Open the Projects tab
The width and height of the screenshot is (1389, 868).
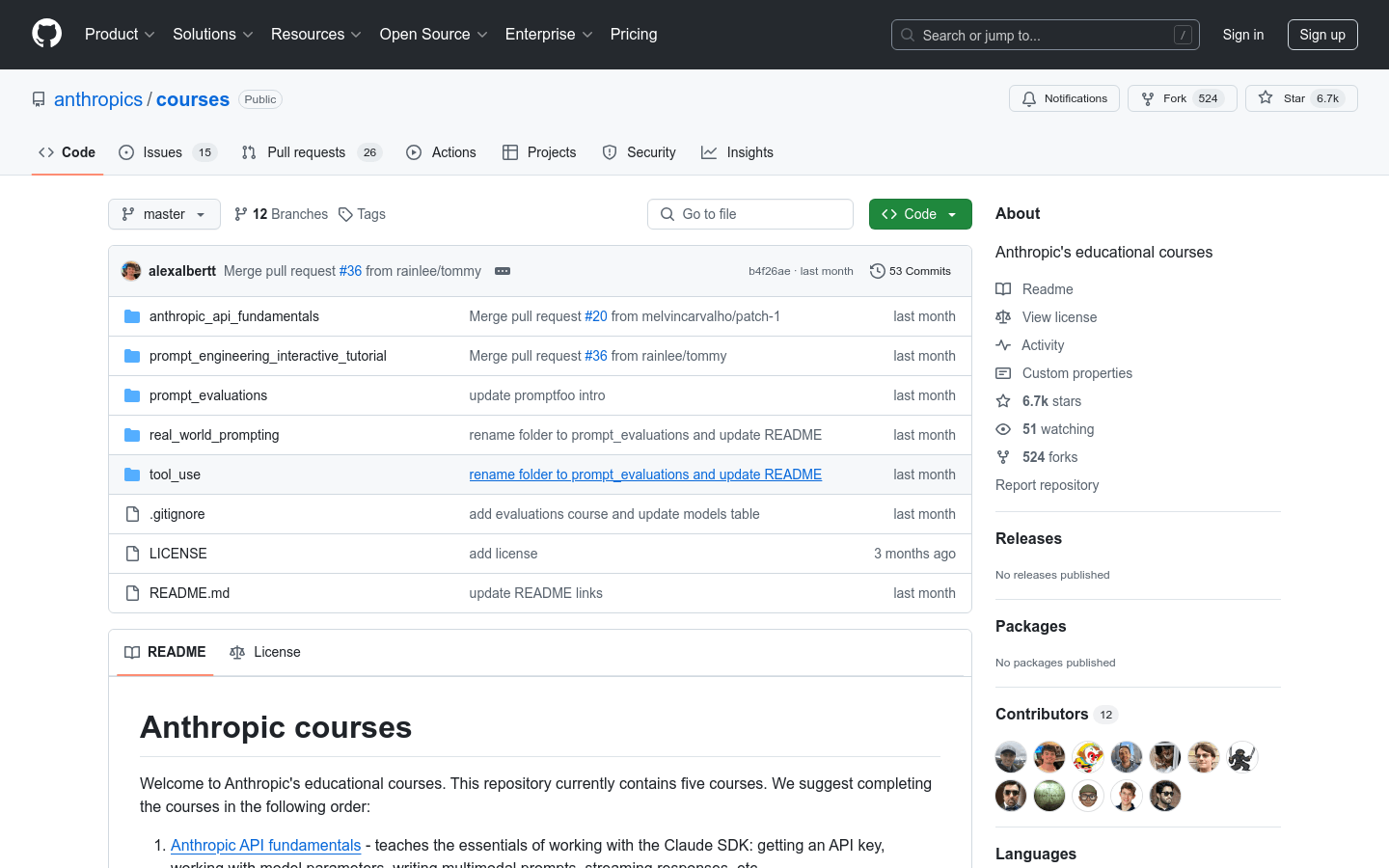539,152
